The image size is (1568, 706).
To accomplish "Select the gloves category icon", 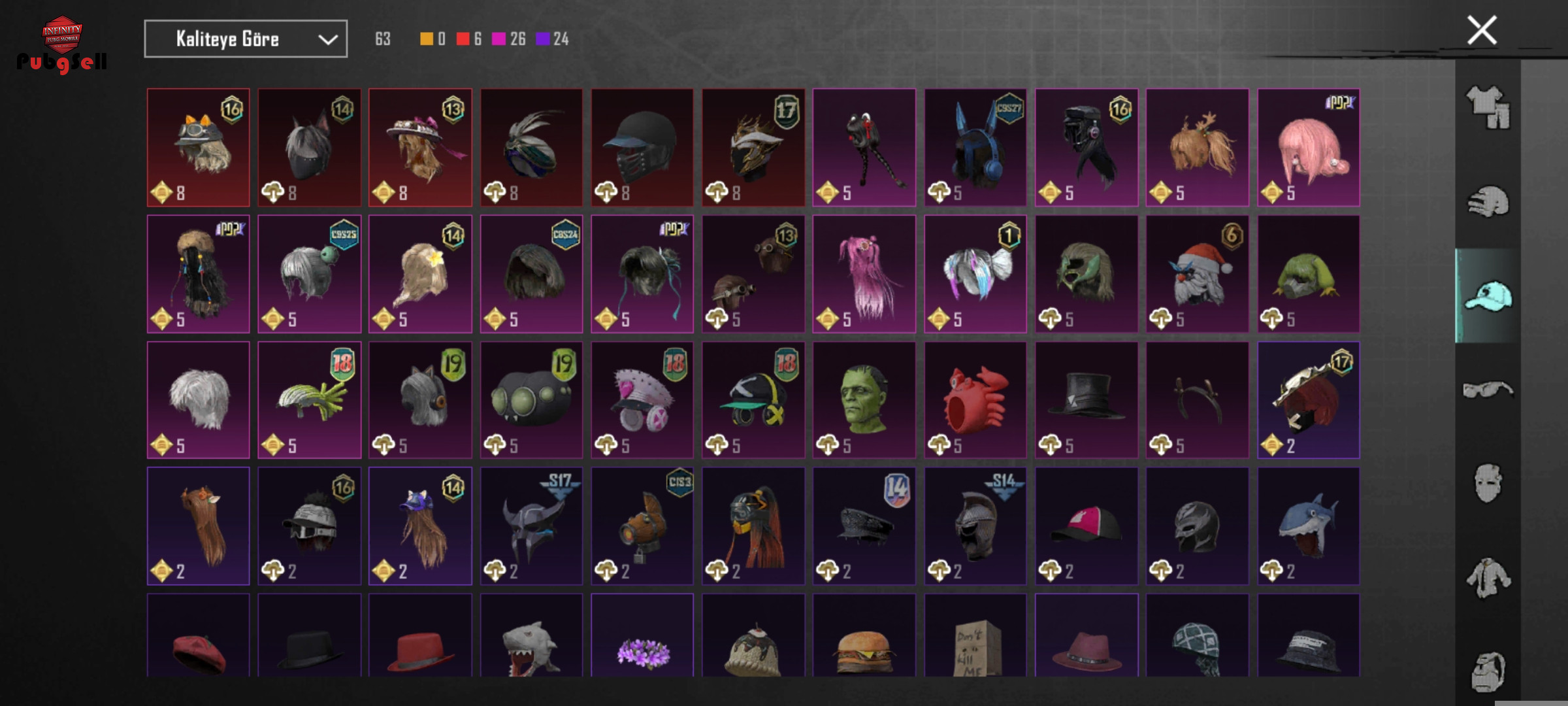I will pos(1488,201).
